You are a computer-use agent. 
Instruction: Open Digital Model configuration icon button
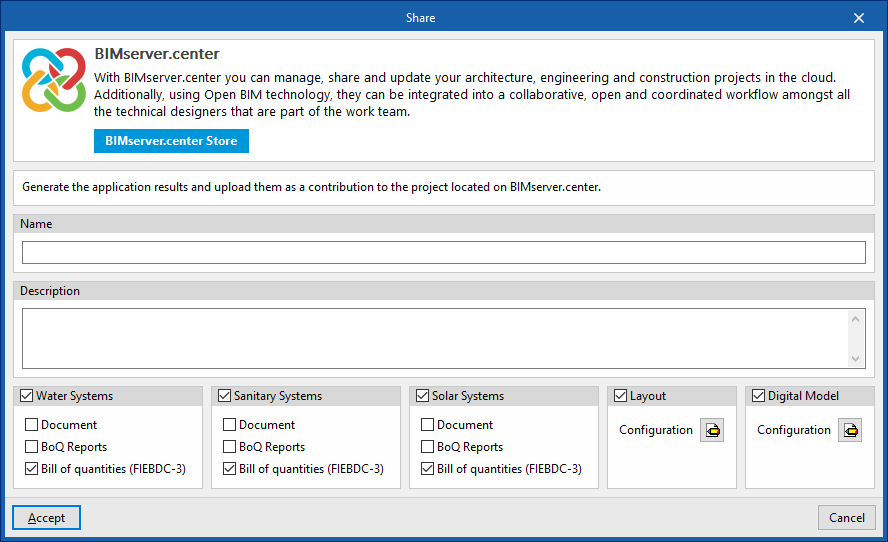click(x=850, y=430)
